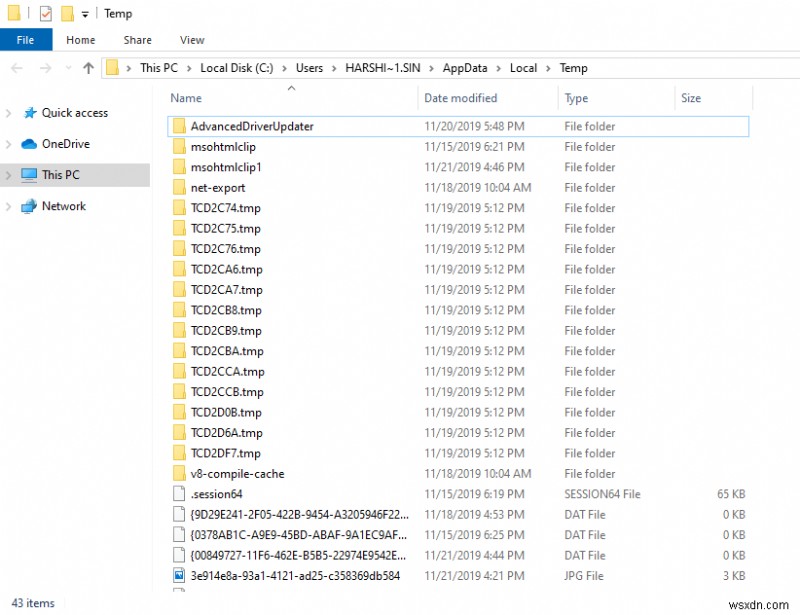
Task: Expand the This PC tree chevron
Action: tap(10, 175)
